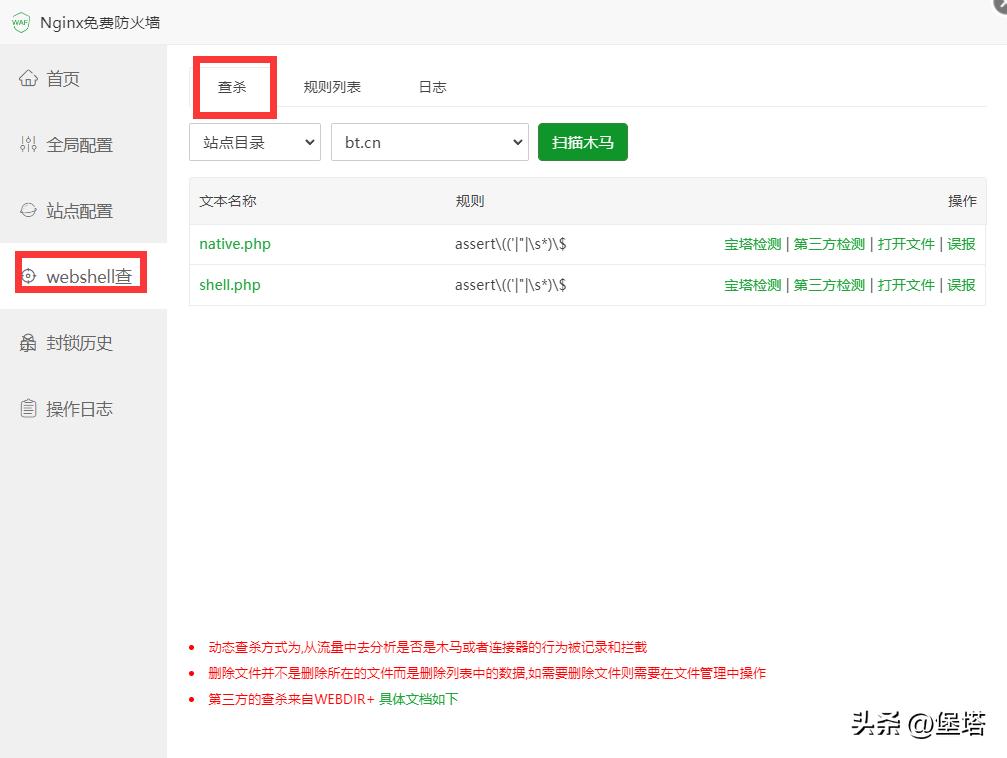1007x758 pixels.
Task: Open shell.php with 打开文件 link
Action: [906, 284]
